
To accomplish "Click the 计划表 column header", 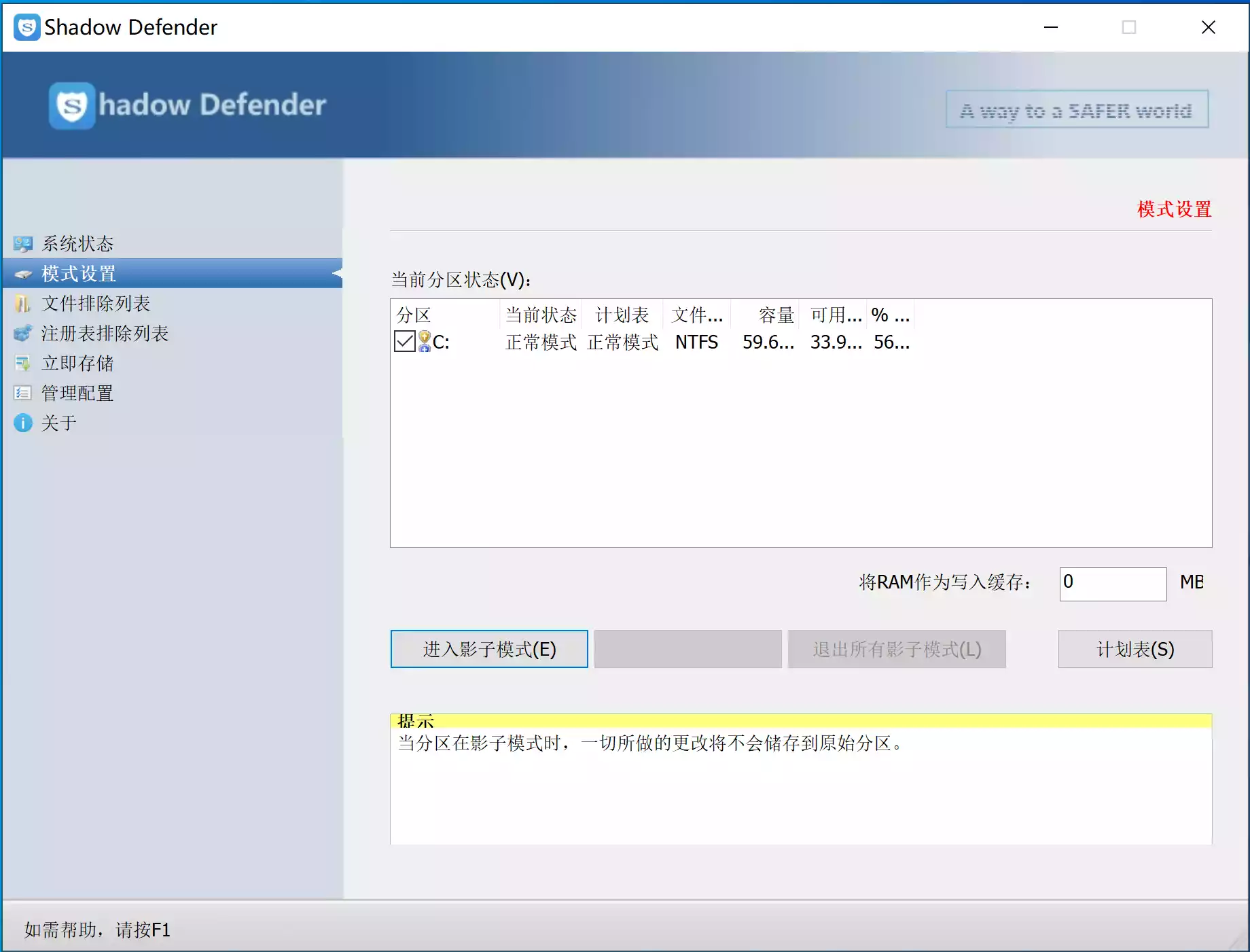I will 622,315.
